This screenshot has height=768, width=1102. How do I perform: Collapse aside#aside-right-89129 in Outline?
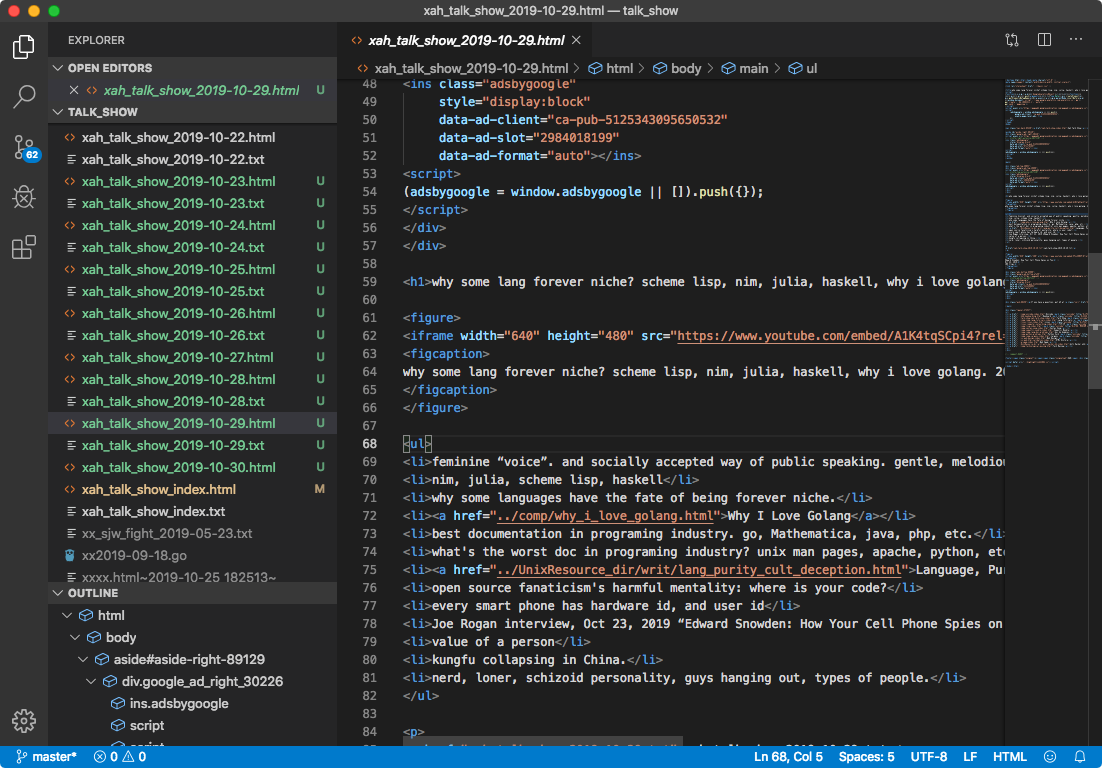[x=83, y=660]
